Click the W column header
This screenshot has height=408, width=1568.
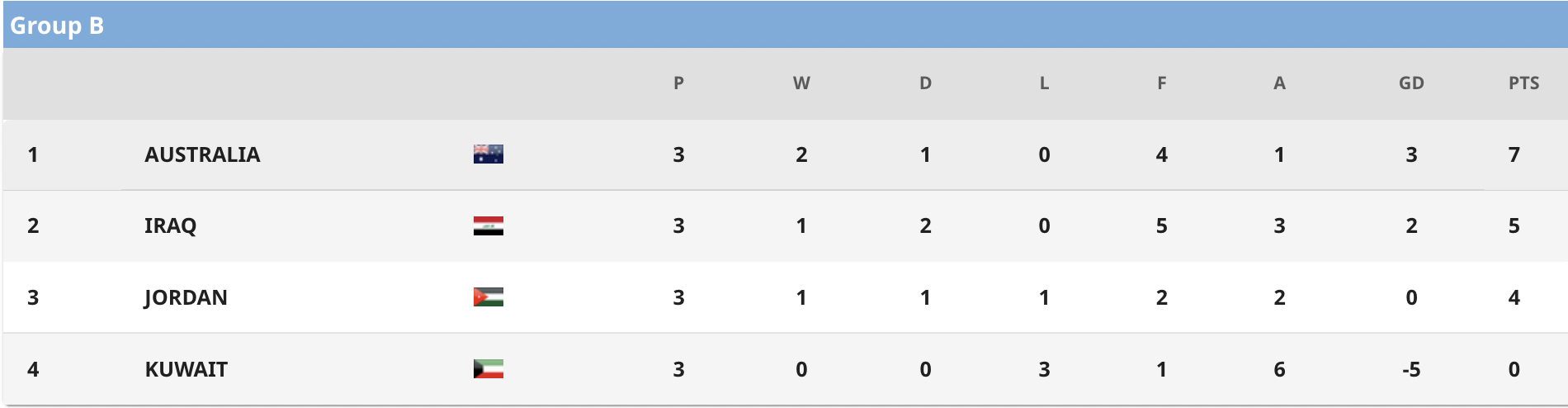tap(801, 83)
